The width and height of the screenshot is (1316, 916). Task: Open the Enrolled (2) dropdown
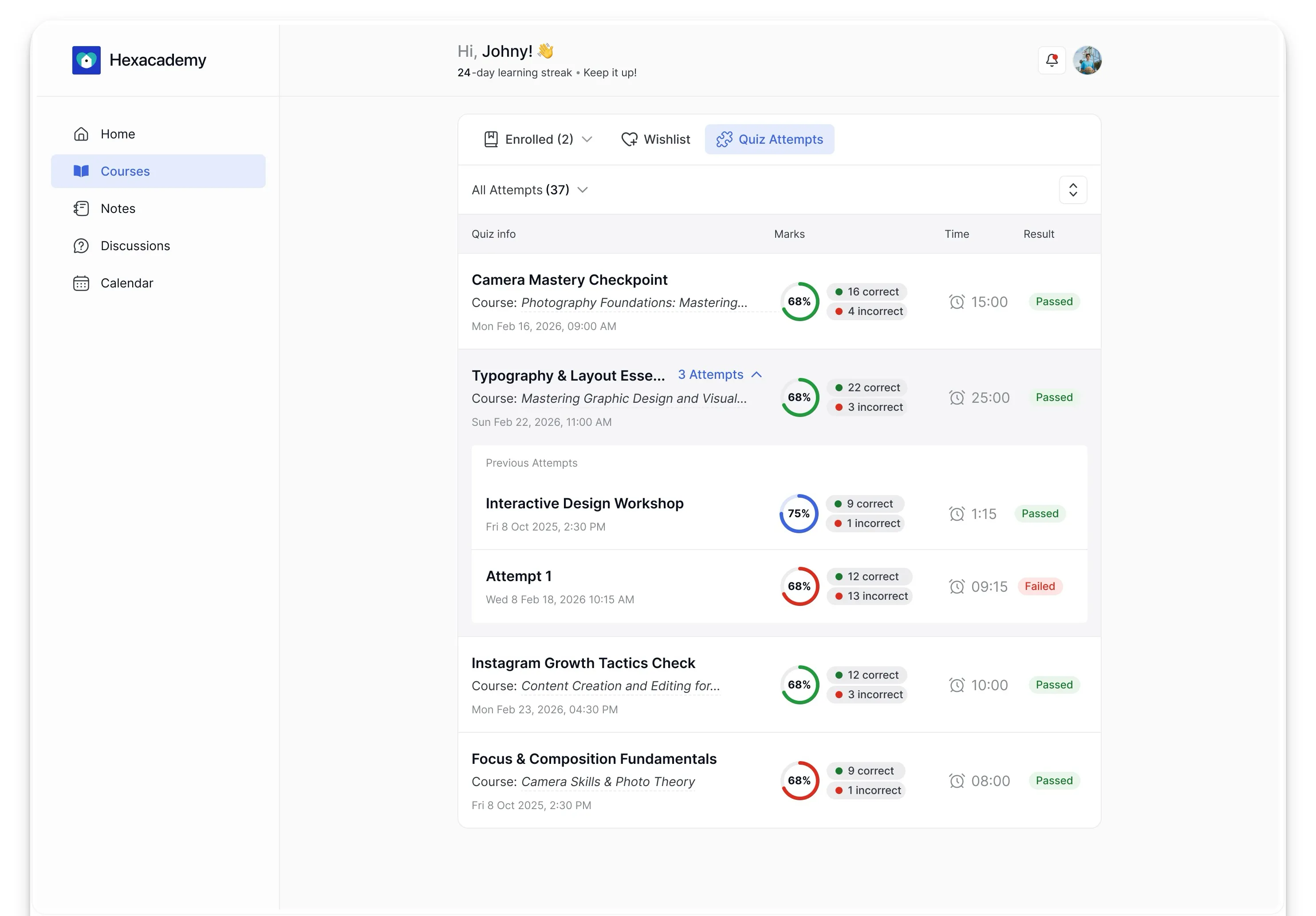[x=538, y=139]
